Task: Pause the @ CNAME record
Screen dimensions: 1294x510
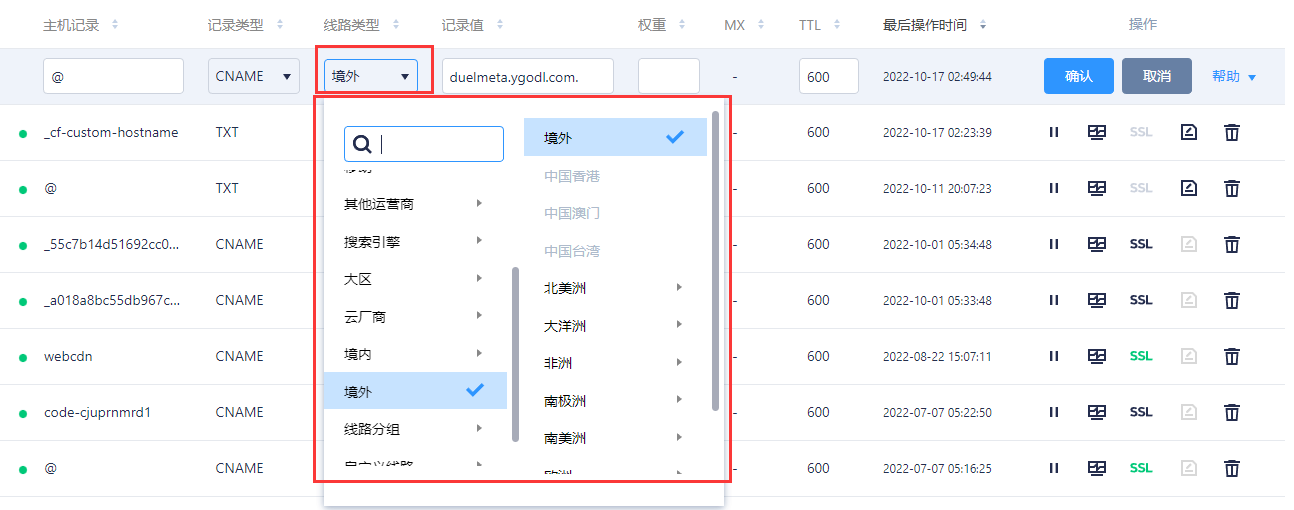Action: (x=1054, y=468)
